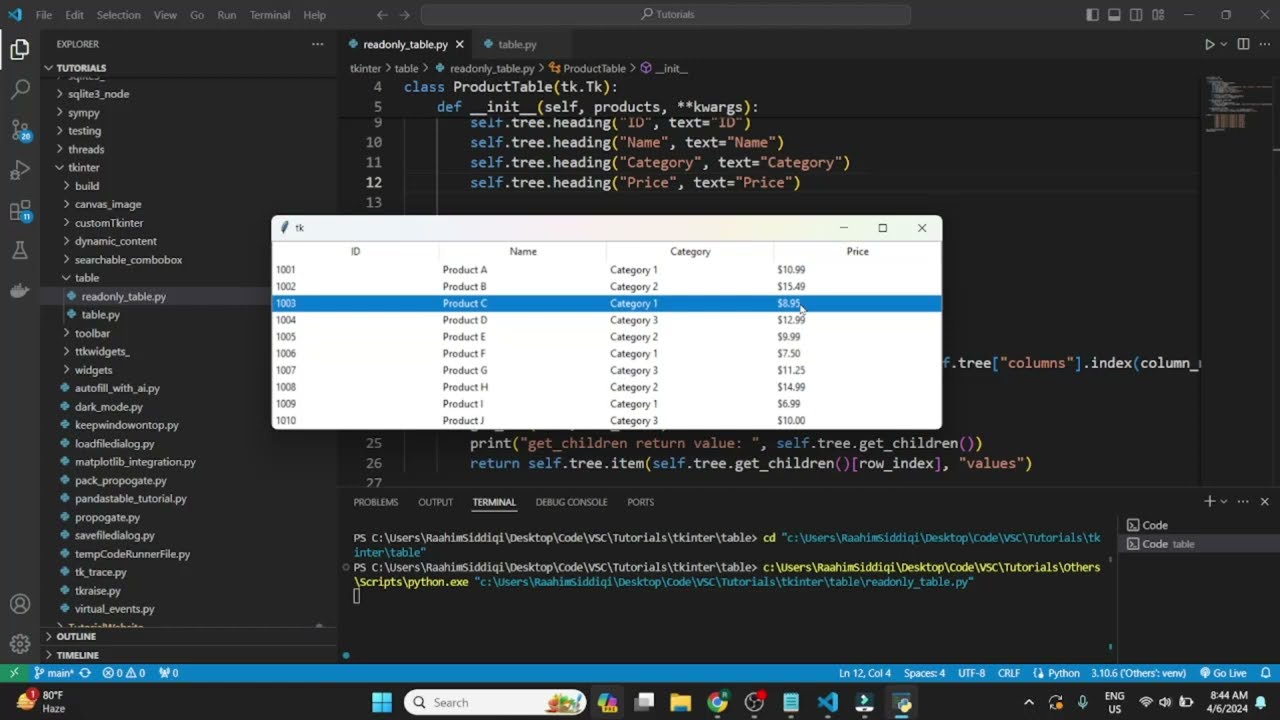Viewport: 1280px width, 720px height.
Task: Open the Terminal menu
Action: (270, 15)
